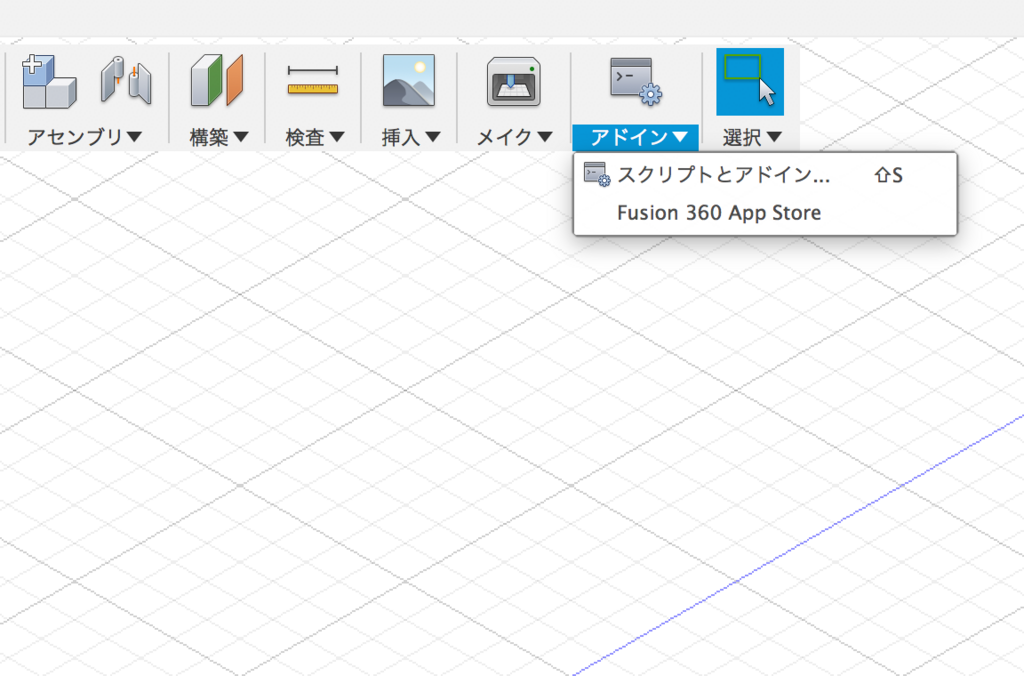Expand the 挿入 dropdown menu
1024x676 pixels.
pos(411,137)
